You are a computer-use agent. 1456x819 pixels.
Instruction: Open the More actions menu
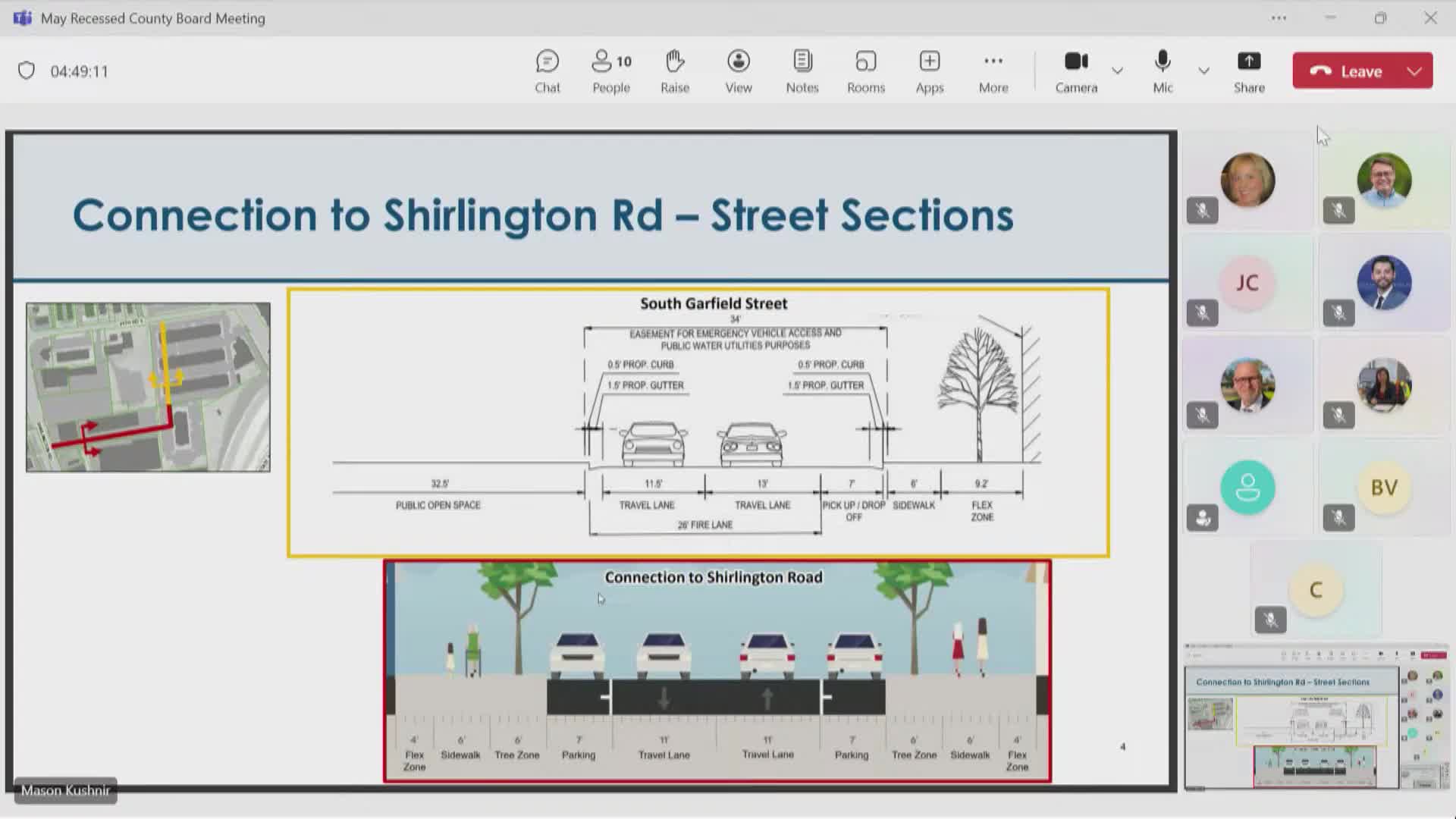[993, 71]
